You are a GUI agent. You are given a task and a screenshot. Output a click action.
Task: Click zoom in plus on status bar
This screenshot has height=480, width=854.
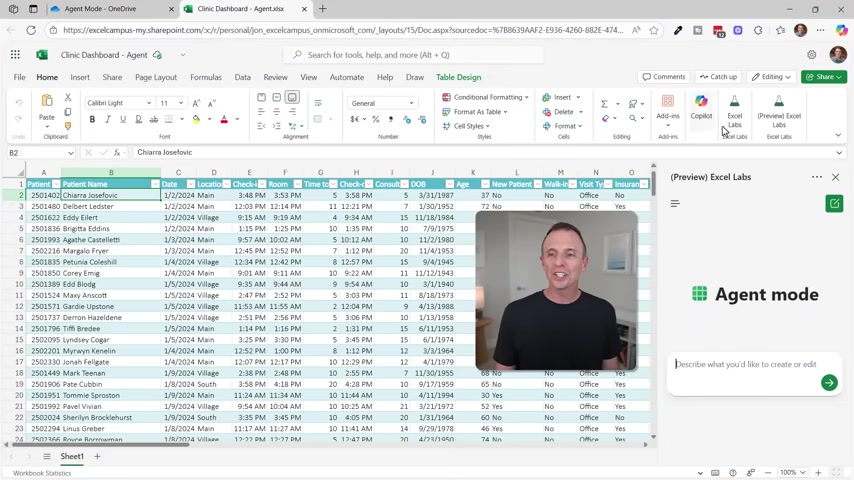[x=818, y=472]
